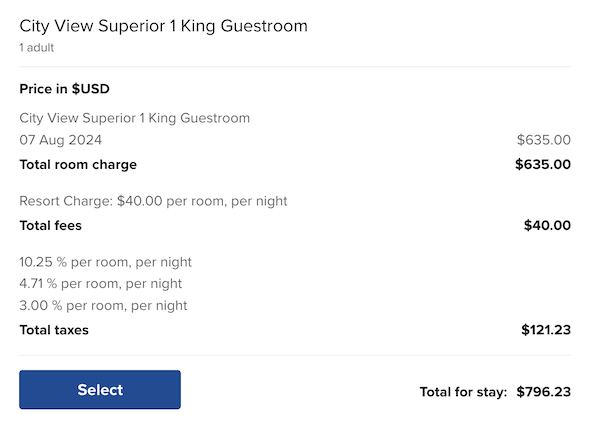Click the 4.71 % per room tax line
The image size is (604, 431).
100,284
